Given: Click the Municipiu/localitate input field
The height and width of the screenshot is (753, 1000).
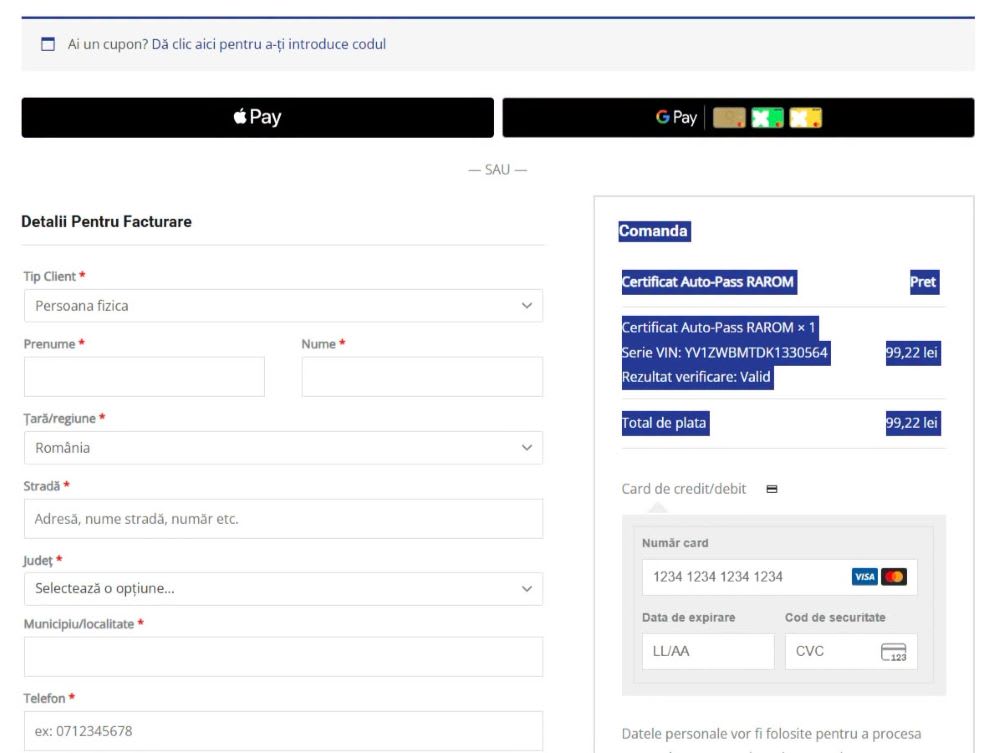Looking at the screenshot, I should [x=283, y=657].
